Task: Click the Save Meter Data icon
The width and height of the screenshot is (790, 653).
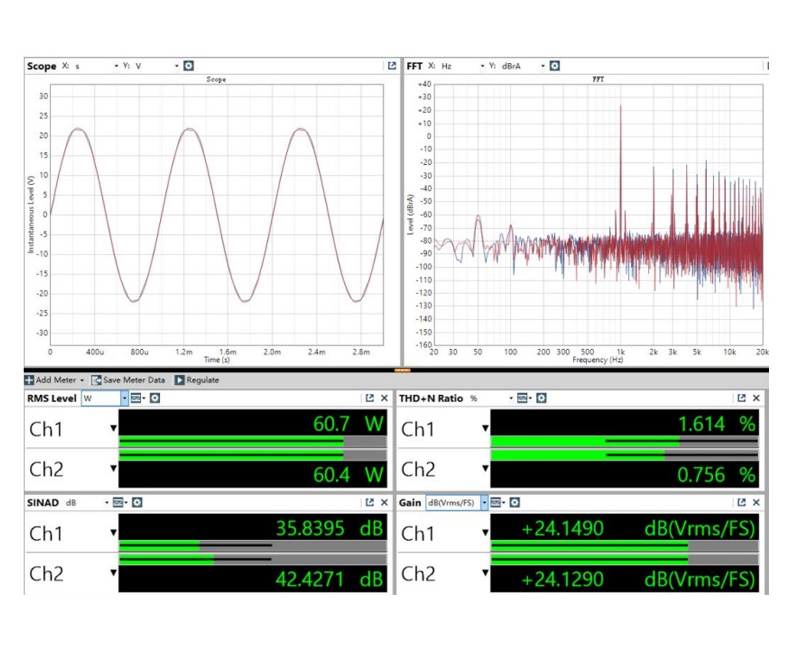Action: pyautogui.click(x=96, y=380)
